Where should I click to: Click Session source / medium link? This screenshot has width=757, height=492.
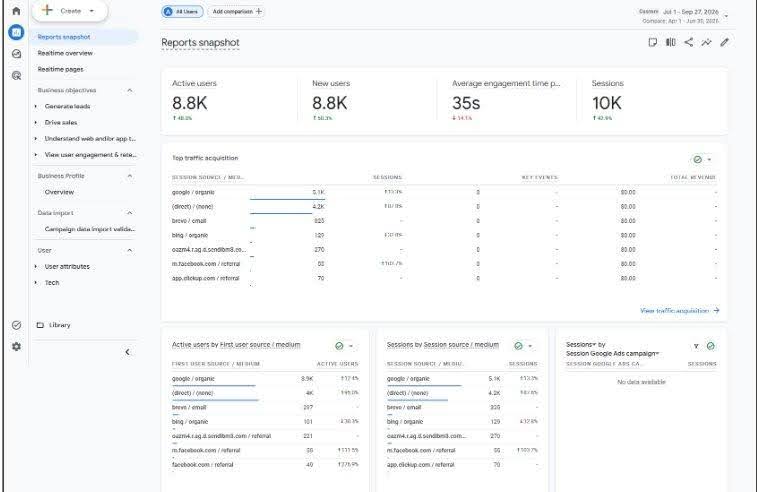tap(461, 345)
